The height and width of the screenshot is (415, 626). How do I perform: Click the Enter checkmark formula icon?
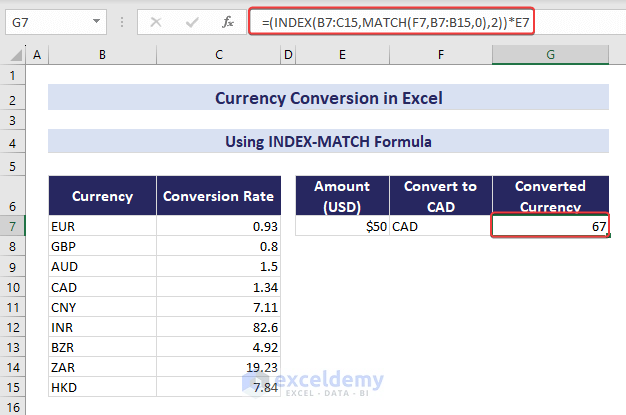(192, 20)
